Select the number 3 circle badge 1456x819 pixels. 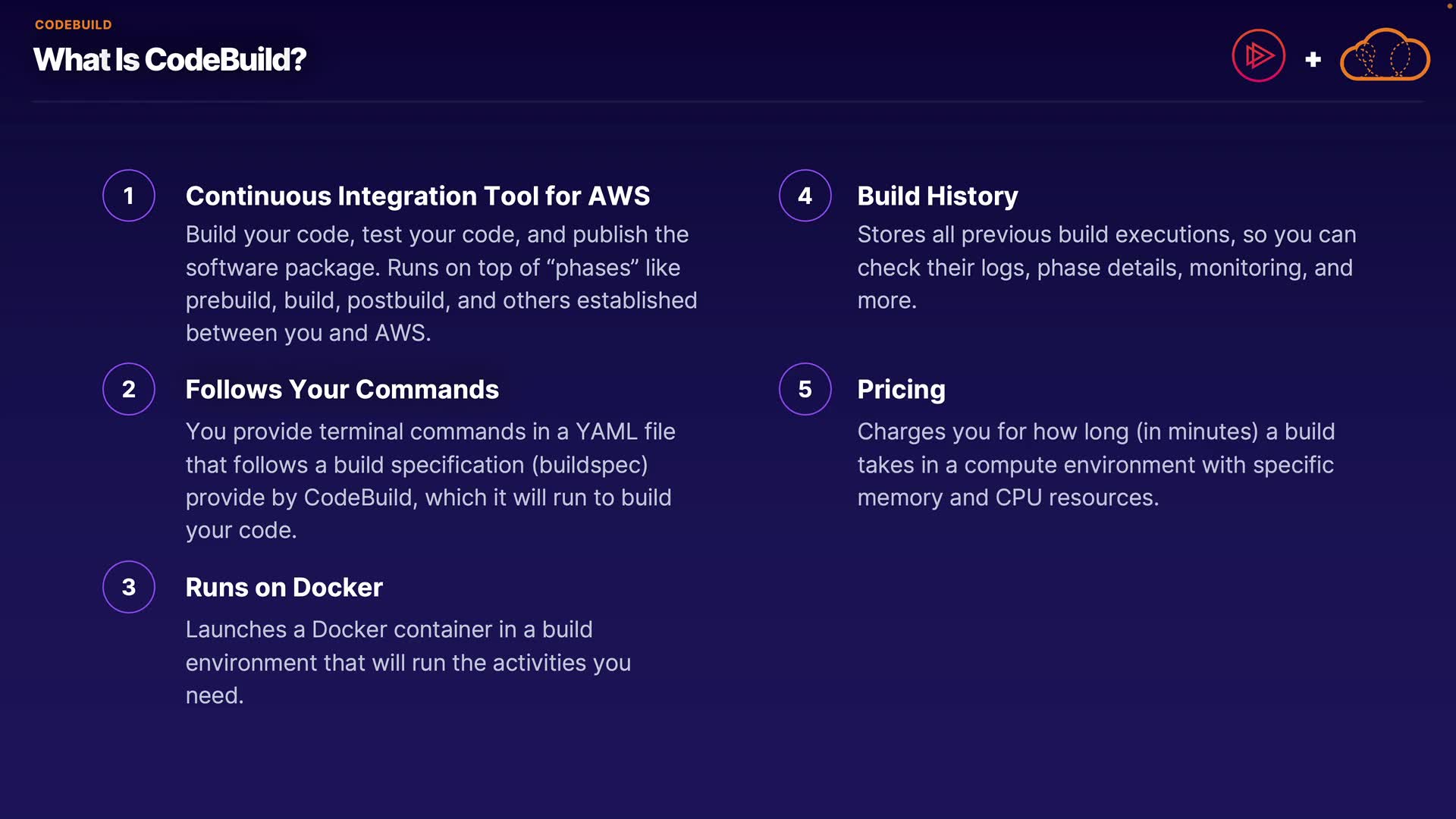[x=129, y=587]
